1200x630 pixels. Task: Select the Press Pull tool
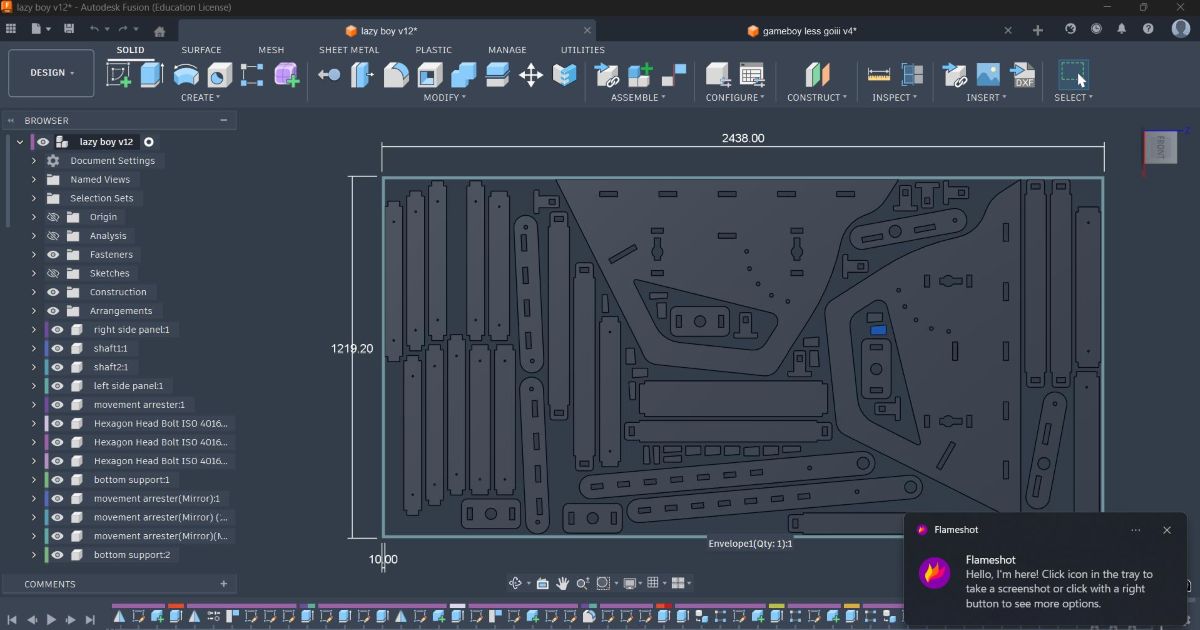click(x=329, y=75)
